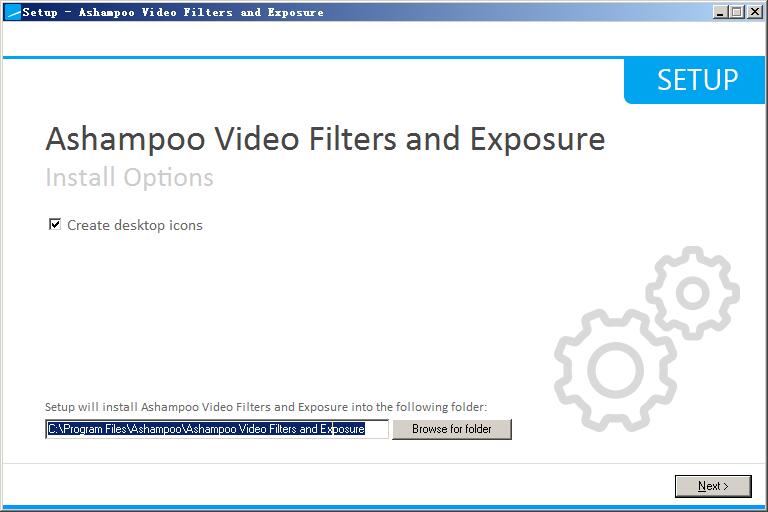Screen dimensions: 768x512
Task: Open the title bar system menu icon
Action: pyautogui.click(x=12, y=12)
